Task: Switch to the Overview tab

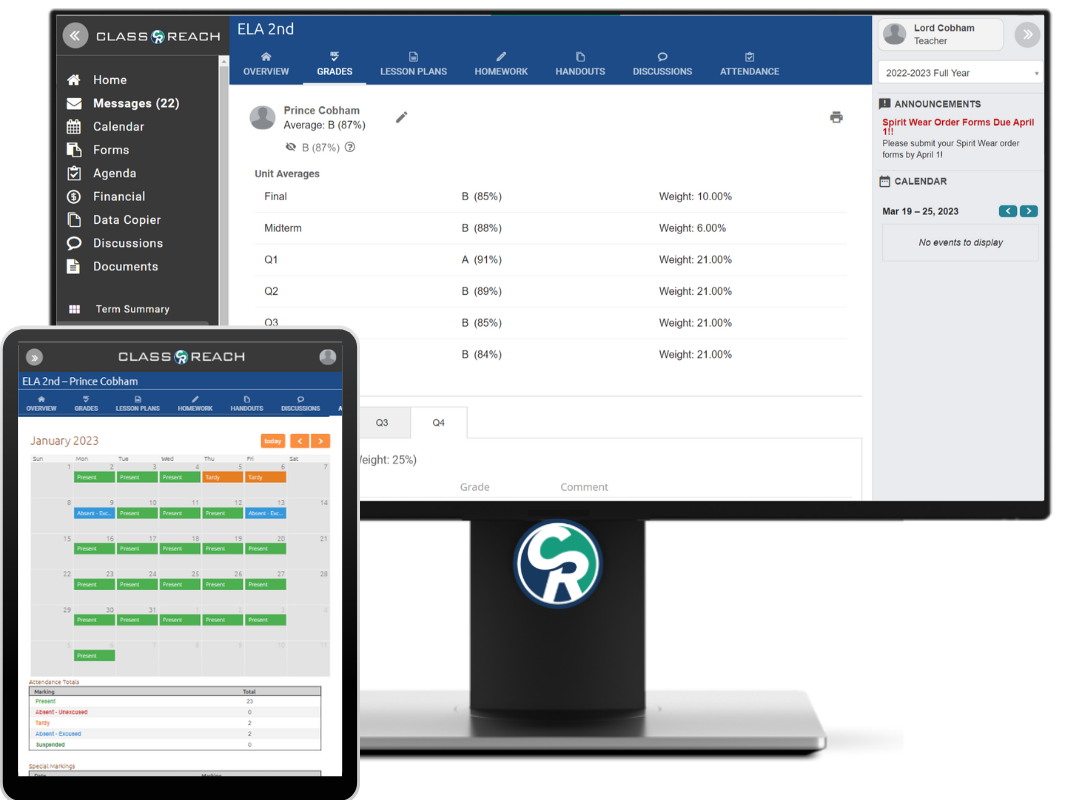Action: 266,62
